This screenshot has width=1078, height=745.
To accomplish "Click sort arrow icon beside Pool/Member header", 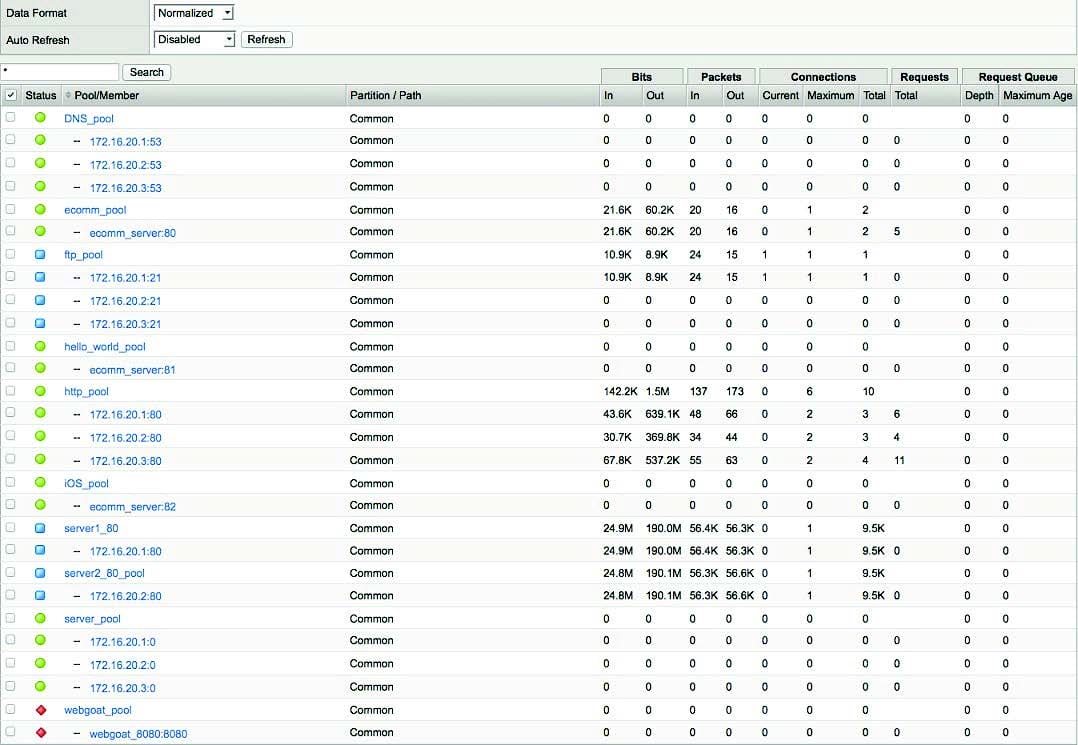I will coord(68,96).
